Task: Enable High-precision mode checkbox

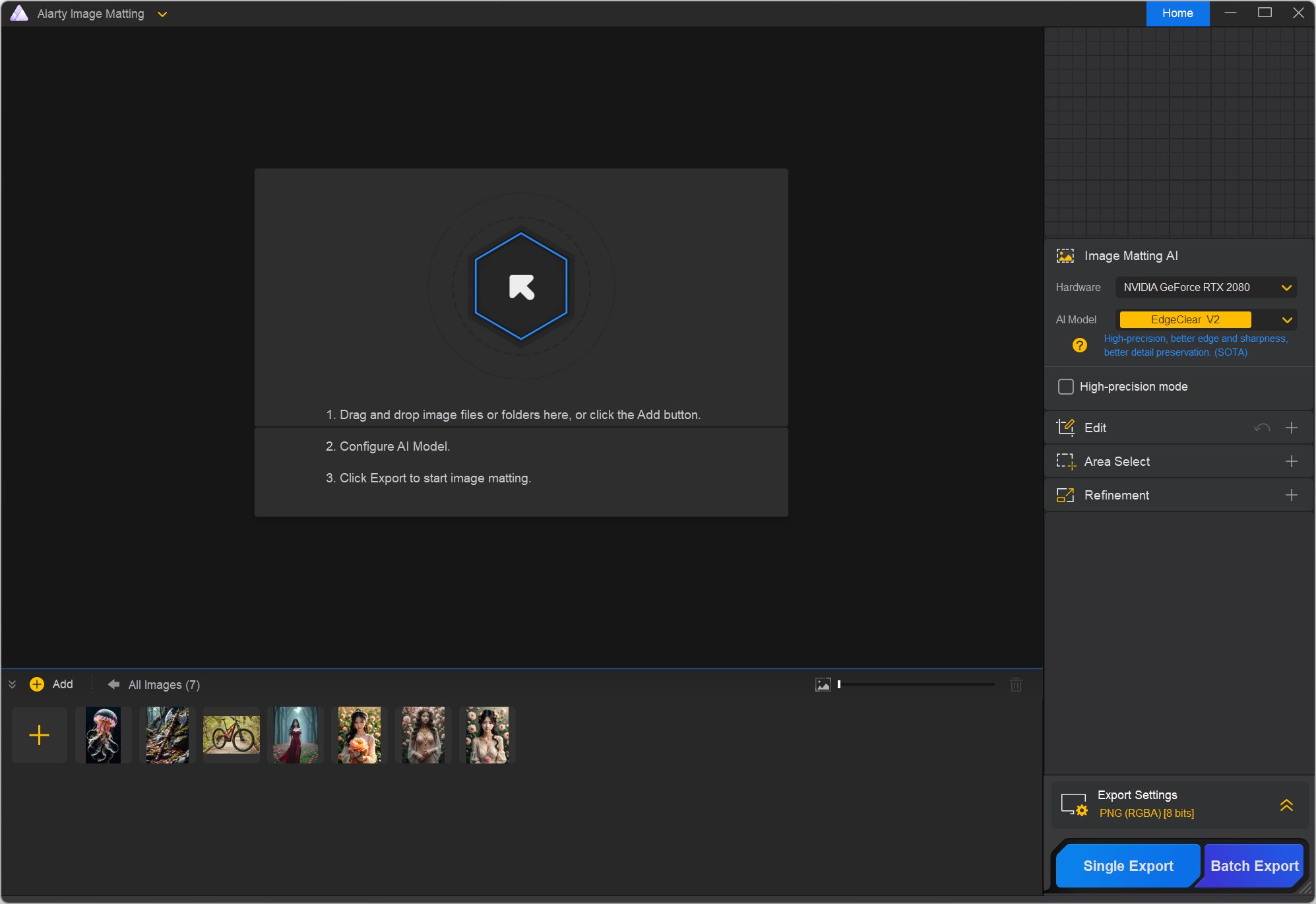Action: point(1065,387)
